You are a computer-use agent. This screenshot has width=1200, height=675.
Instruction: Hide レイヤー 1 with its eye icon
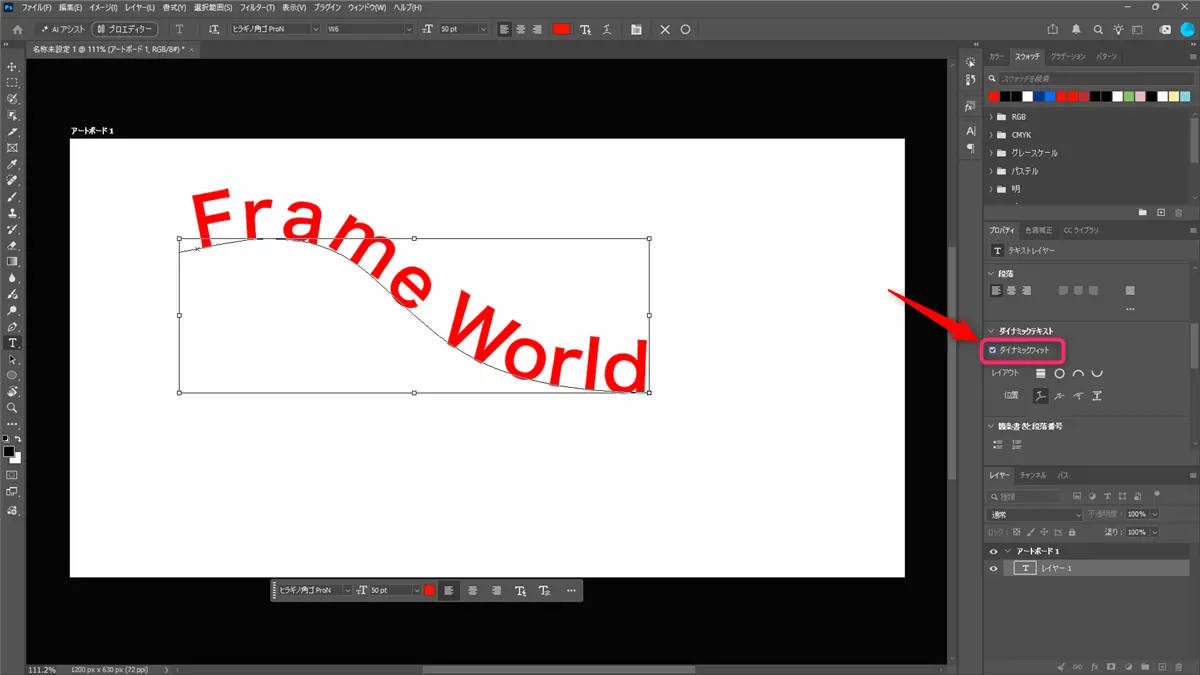click(x=993, y=568)
